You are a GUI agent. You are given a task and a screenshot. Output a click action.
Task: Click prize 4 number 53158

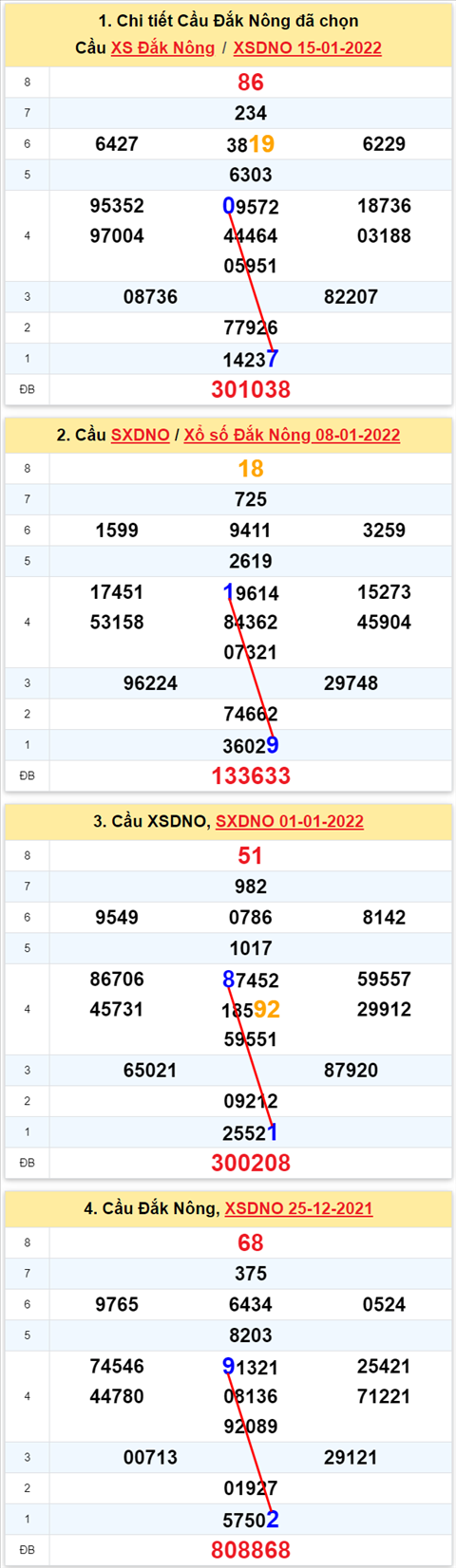(x=117, y=623)
